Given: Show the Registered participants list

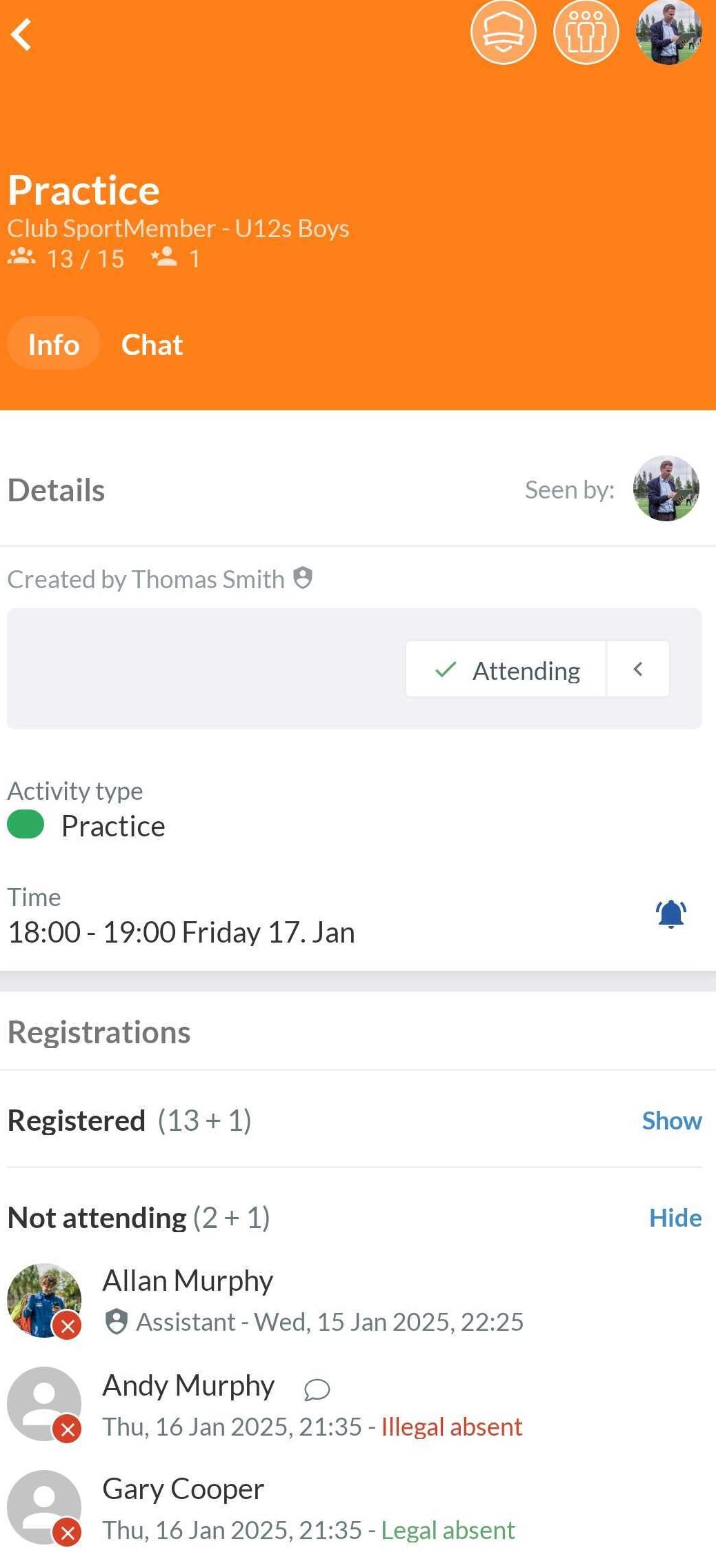Looking at the screenshot, I should (x=671, y=1121).
